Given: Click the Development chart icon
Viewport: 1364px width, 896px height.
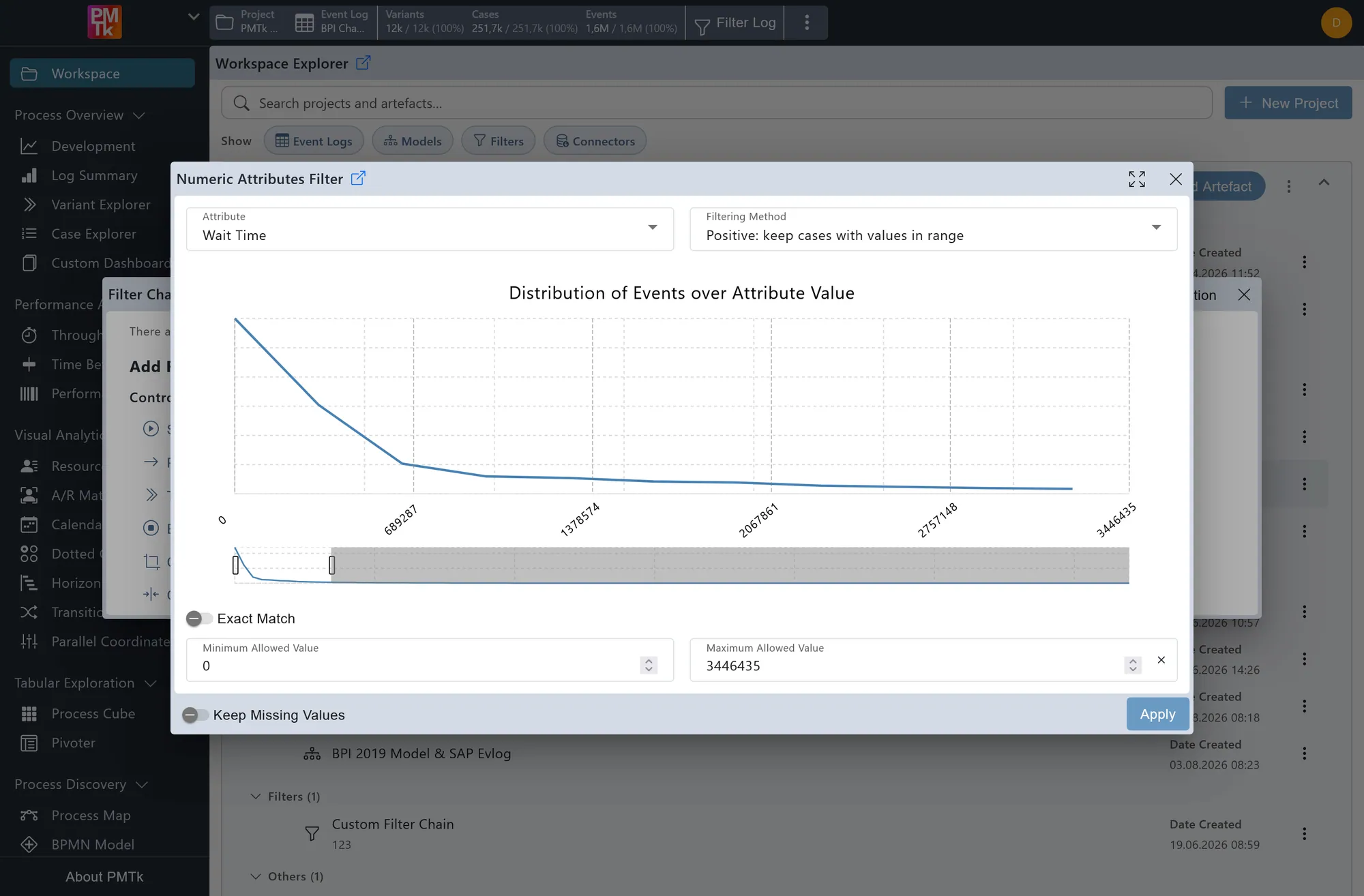Looking at the screenshot, I should pos(29,146).
